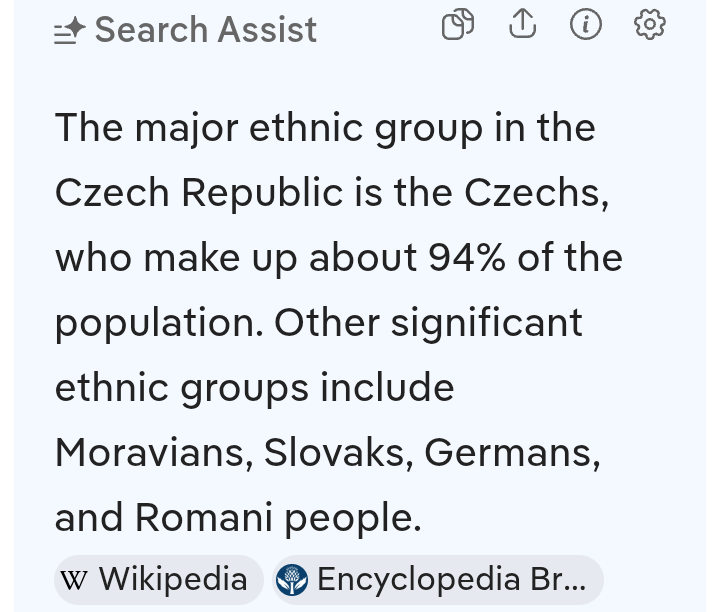Click the Encyclopedia Britannica thistle logo
This screenshot has width=720, height=612.
pyautogui.click(x=292, y=580)
